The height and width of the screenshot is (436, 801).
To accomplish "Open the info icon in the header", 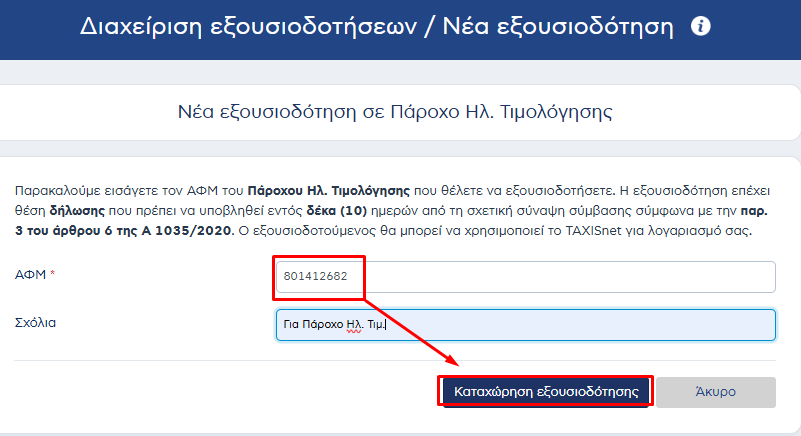I will pos(700,26).
